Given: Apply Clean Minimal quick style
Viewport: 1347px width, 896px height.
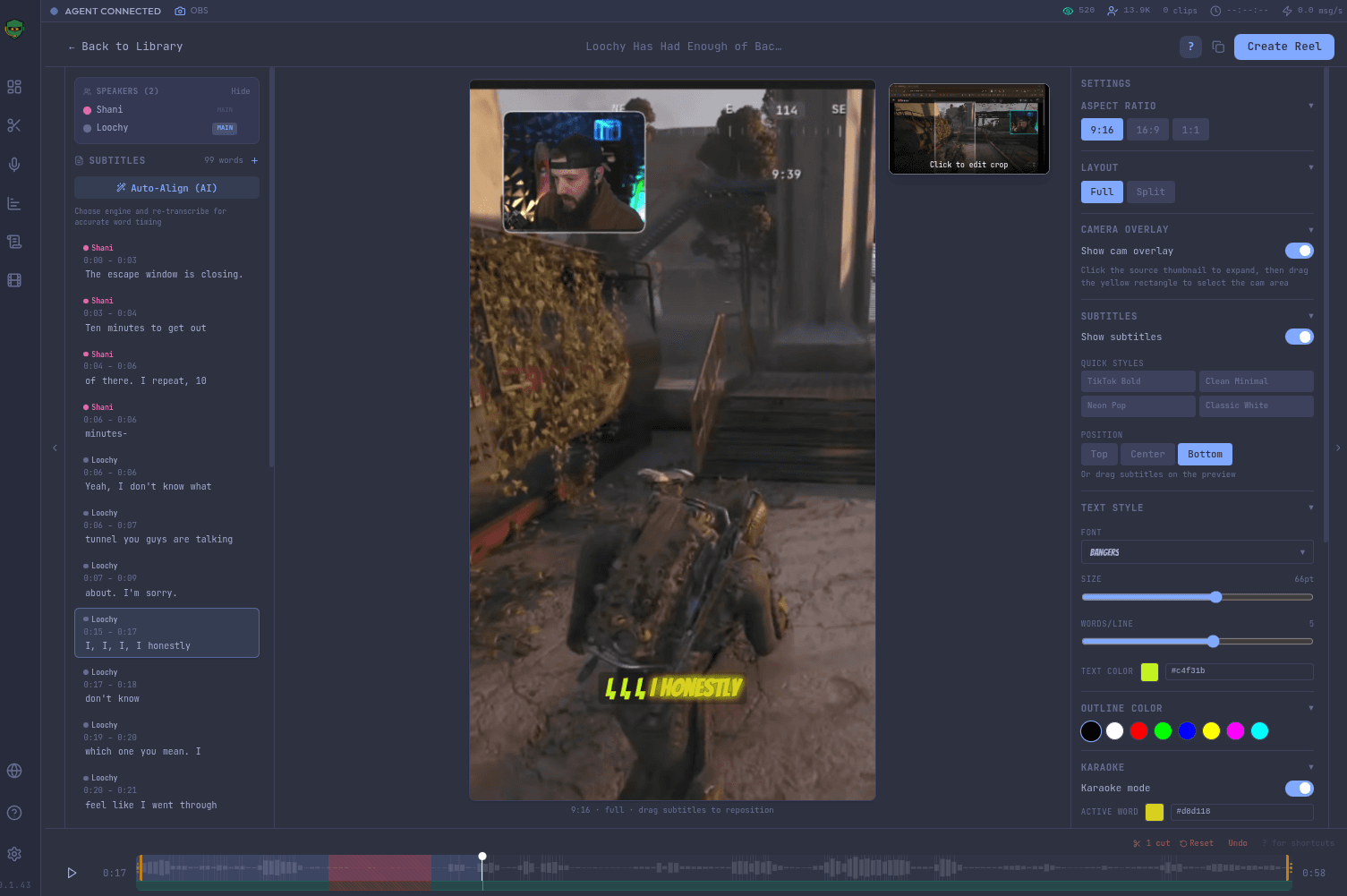Looking at the screenshot, I should (x=1256, y=381).
